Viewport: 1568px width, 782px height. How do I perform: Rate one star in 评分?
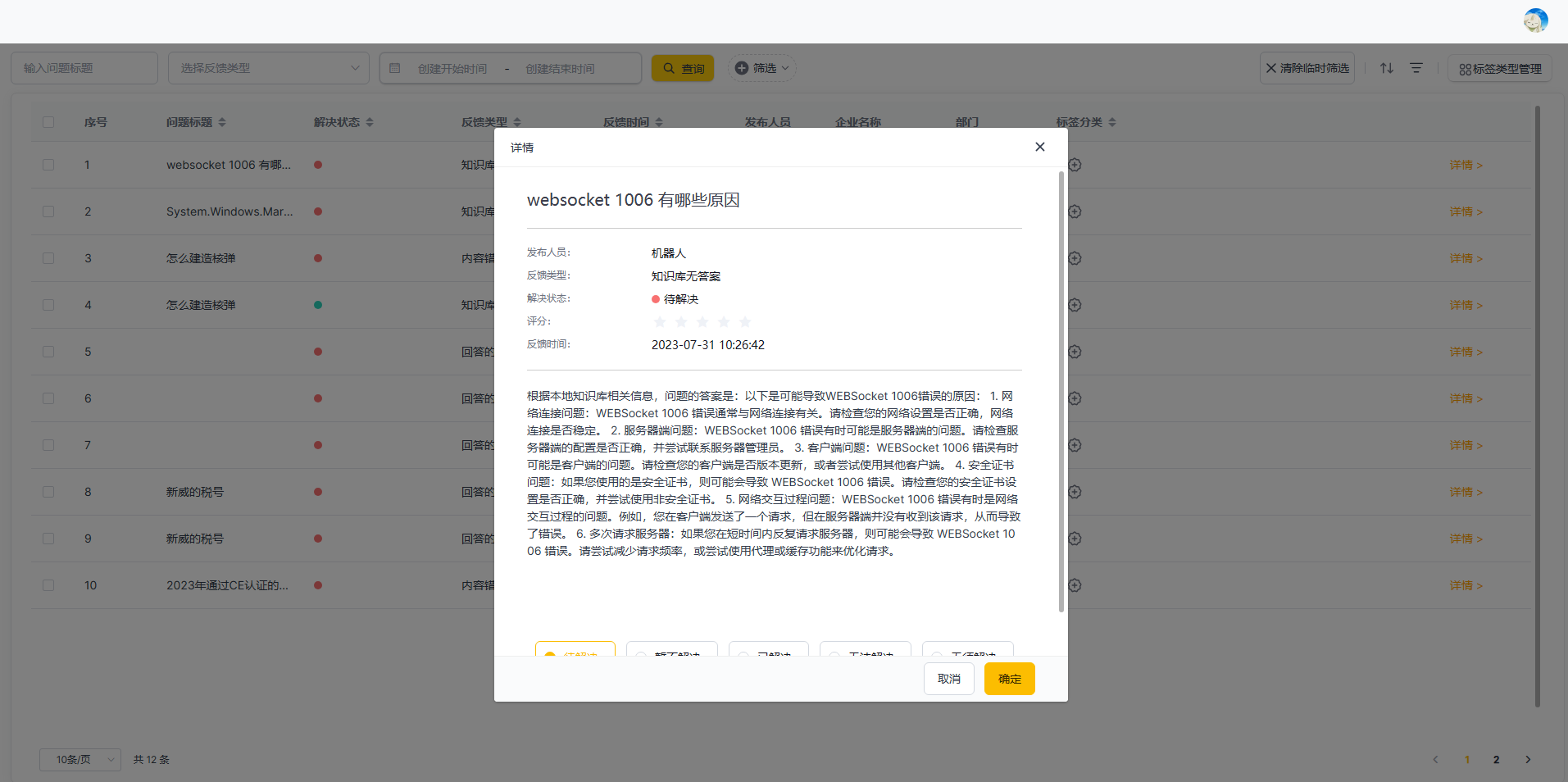(x=660, y=322)
